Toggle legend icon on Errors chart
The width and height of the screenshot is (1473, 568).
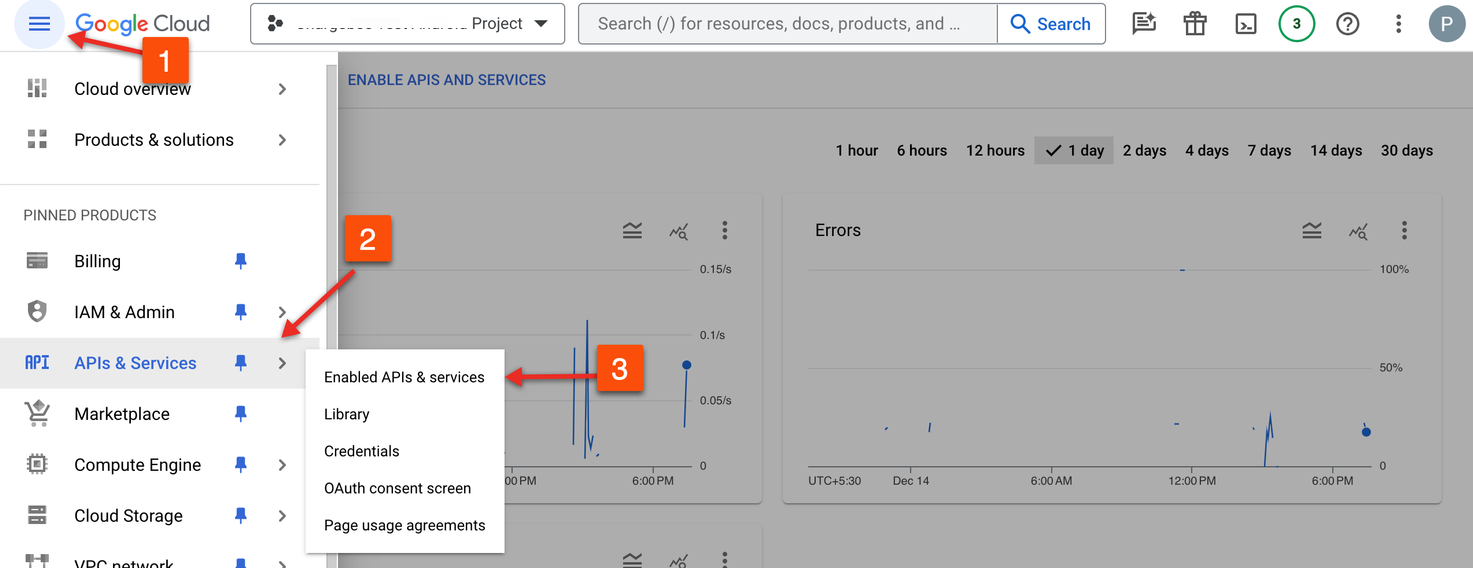click(1312, 231)
